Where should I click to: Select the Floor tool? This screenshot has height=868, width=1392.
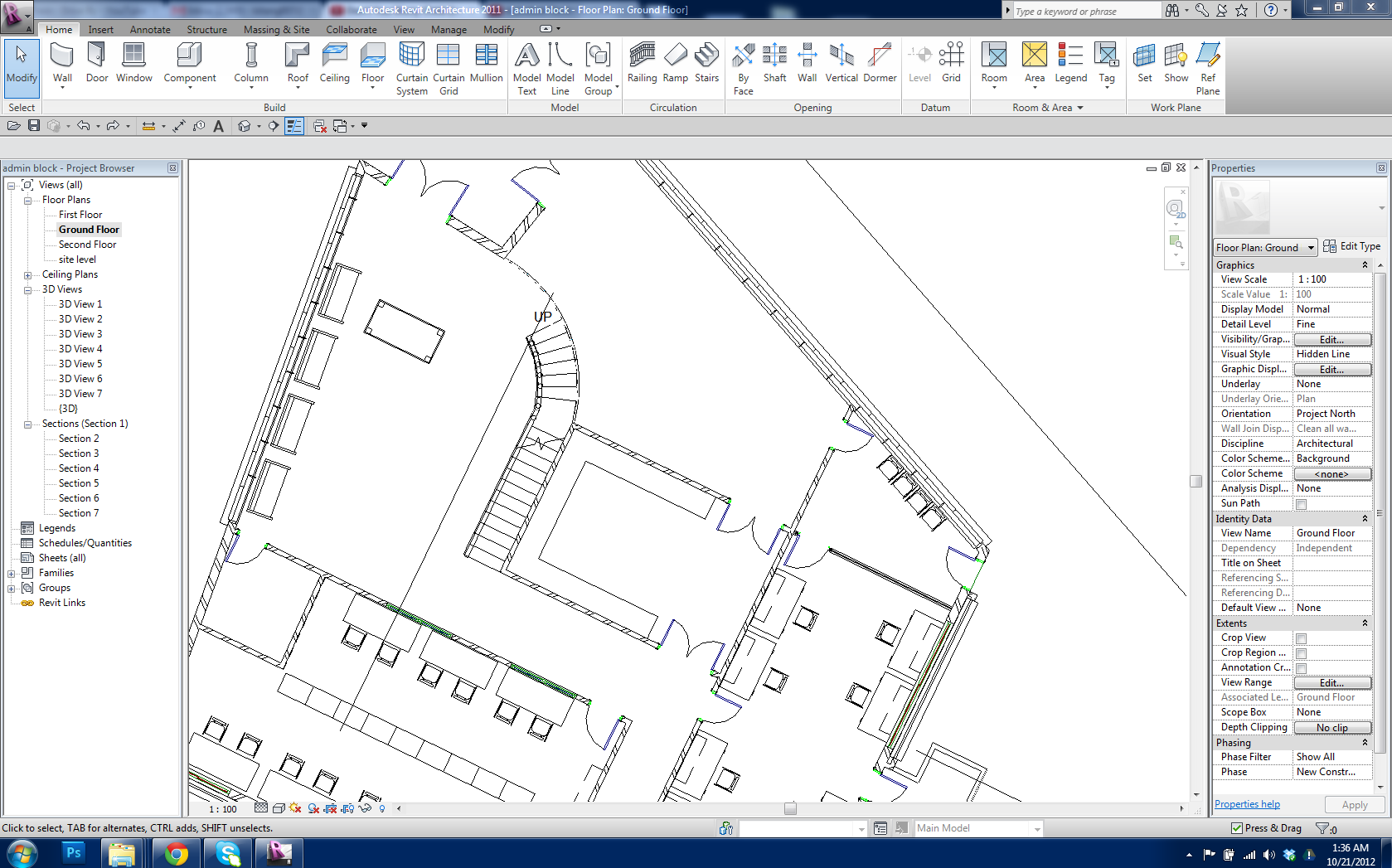tap(372, 64)
